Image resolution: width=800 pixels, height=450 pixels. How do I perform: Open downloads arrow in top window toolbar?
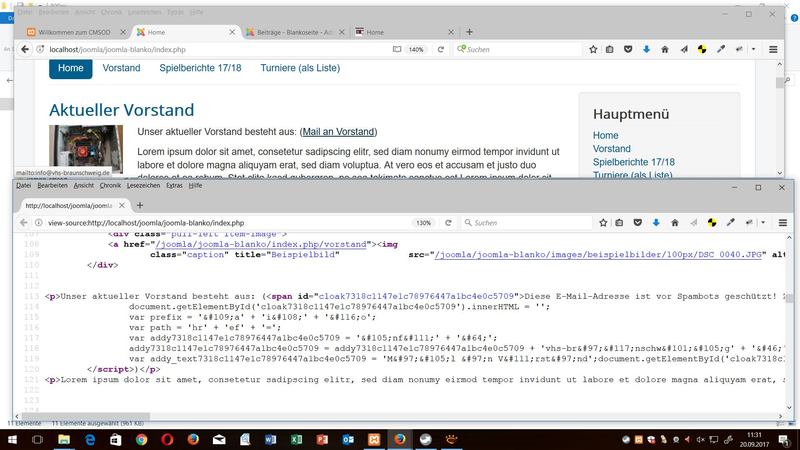(x=646, y=49)
